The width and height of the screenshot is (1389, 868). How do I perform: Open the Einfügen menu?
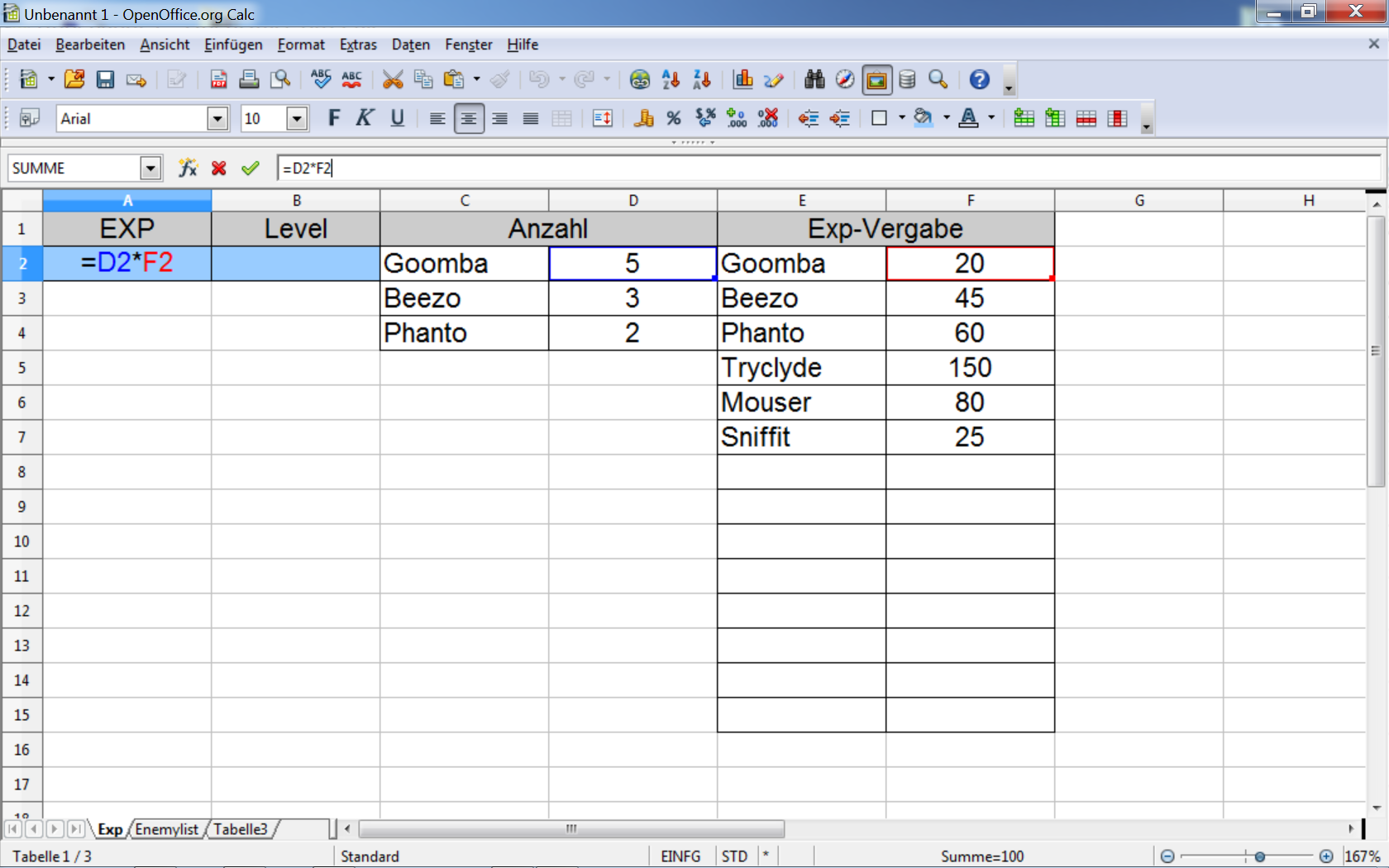[233, 45]
